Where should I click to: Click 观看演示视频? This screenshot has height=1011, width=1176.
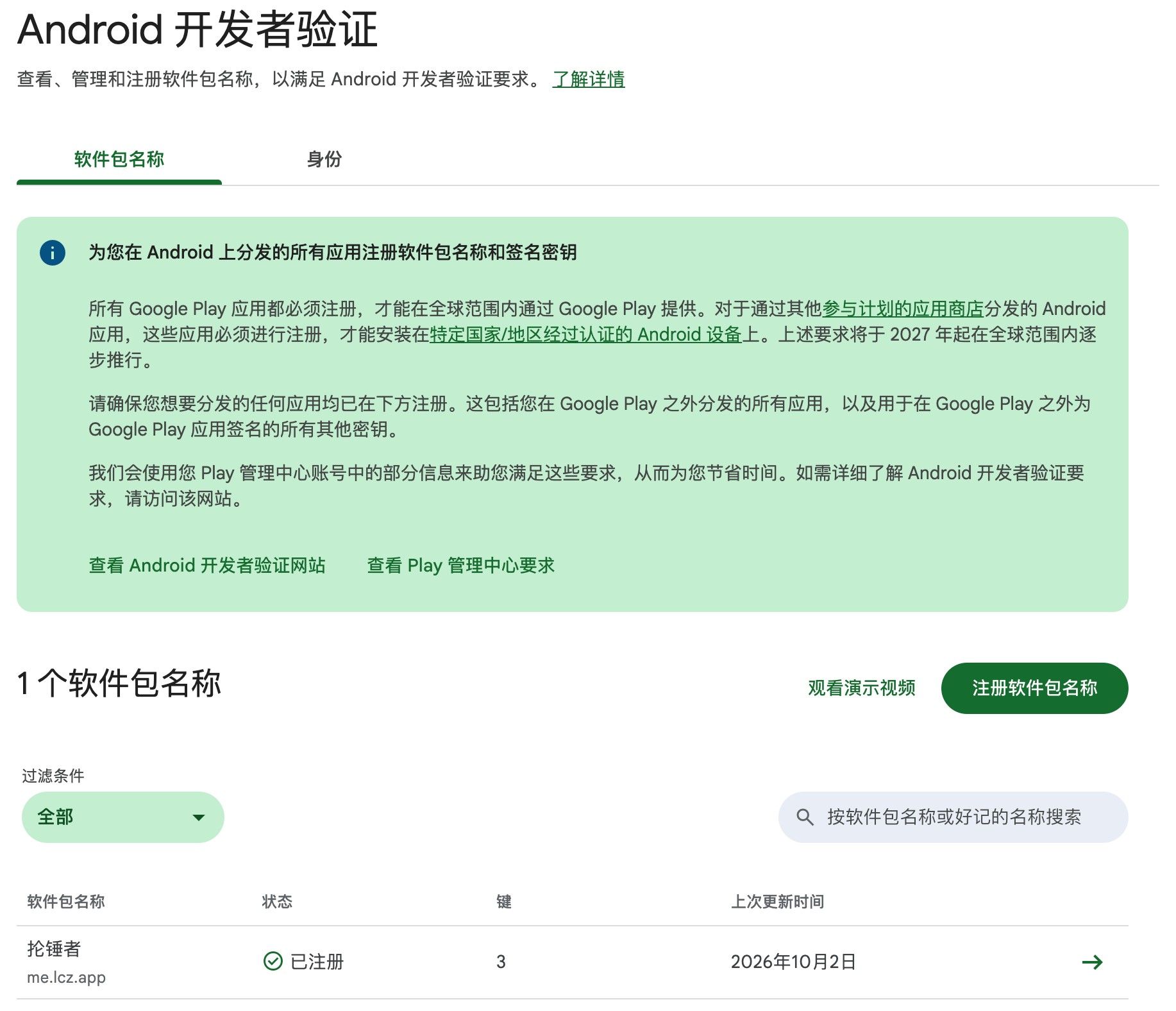pos(862,688)
